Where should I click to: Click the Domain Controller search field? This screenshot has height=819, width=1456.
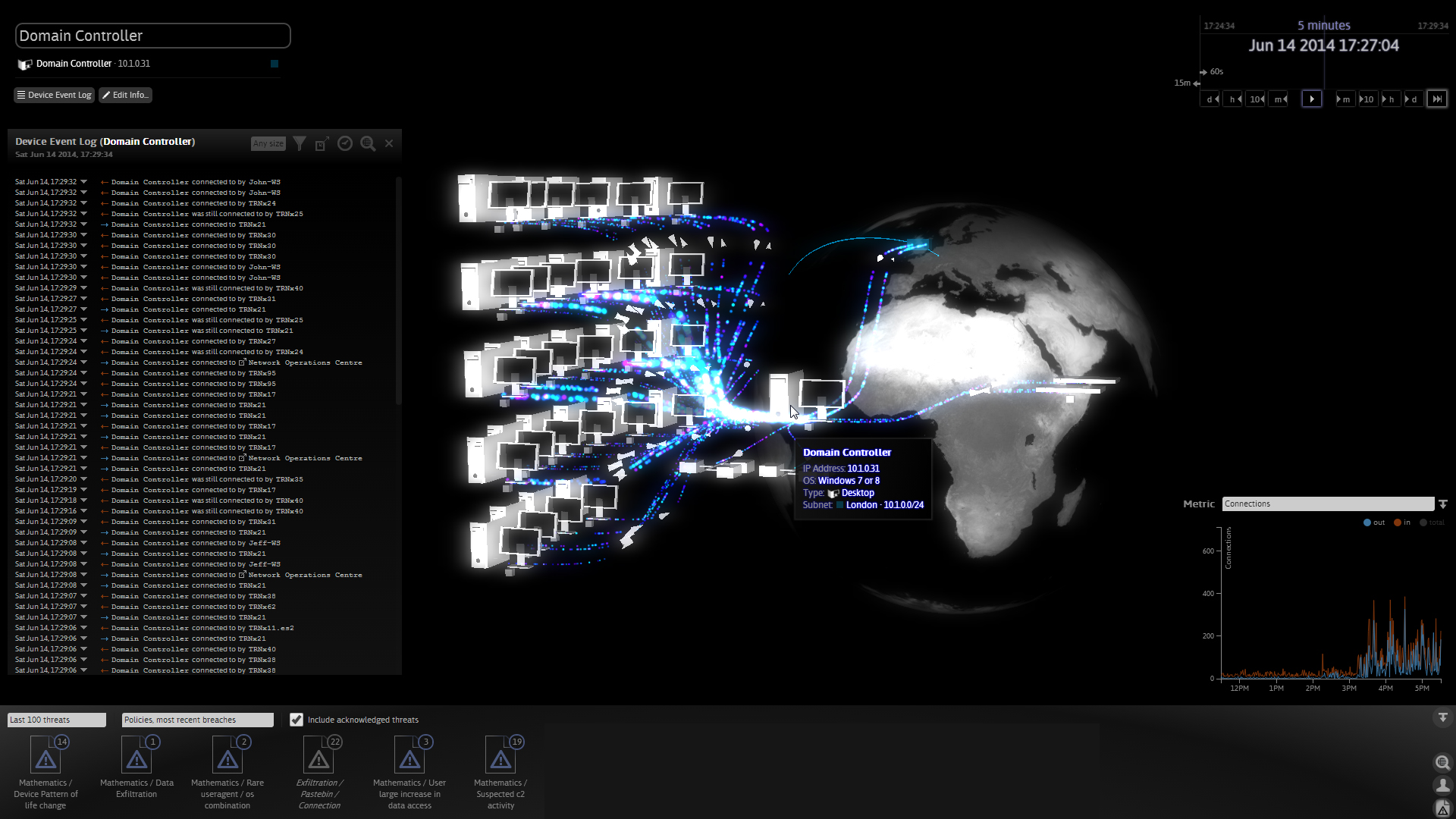152,36
